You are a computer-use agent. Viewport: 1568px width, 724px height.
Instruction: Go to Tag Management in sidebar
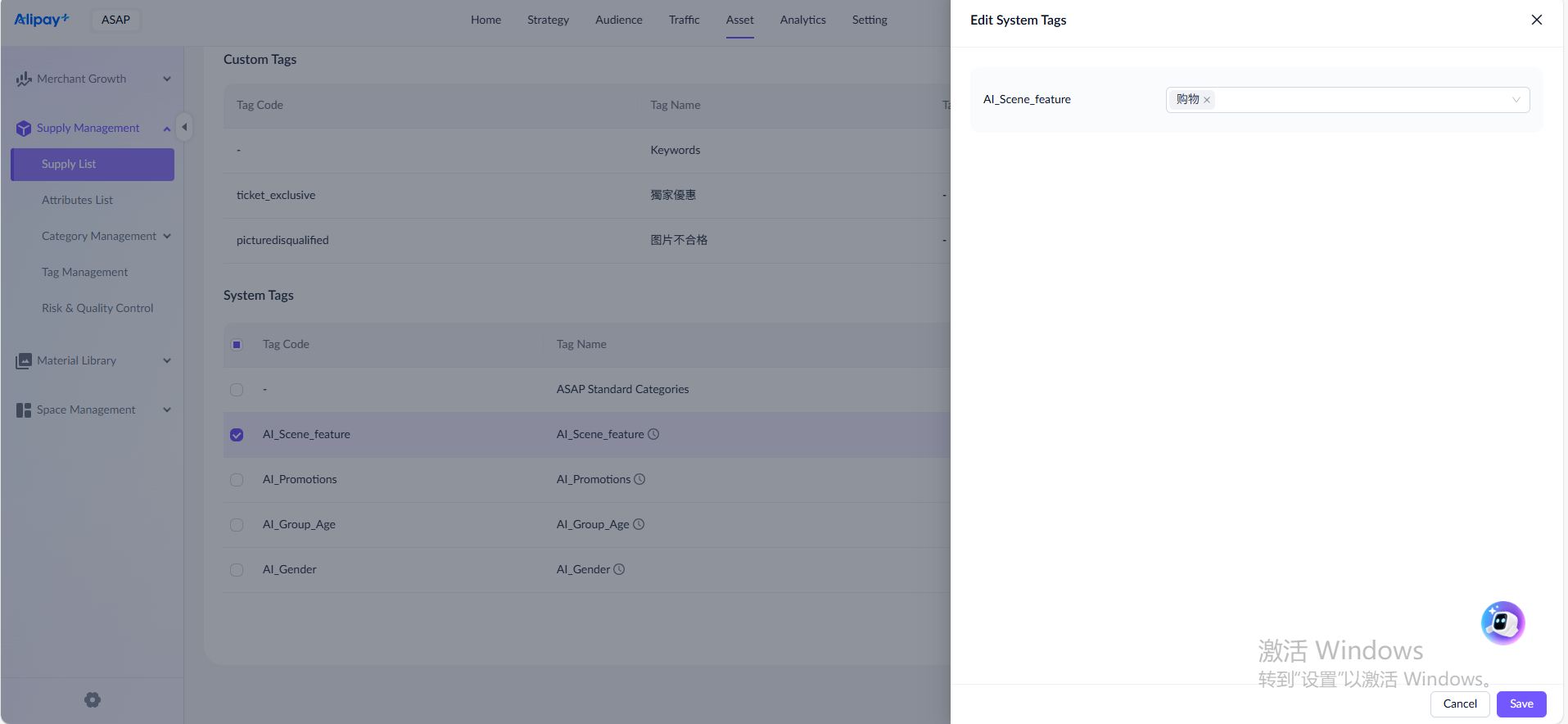point(85,272)
